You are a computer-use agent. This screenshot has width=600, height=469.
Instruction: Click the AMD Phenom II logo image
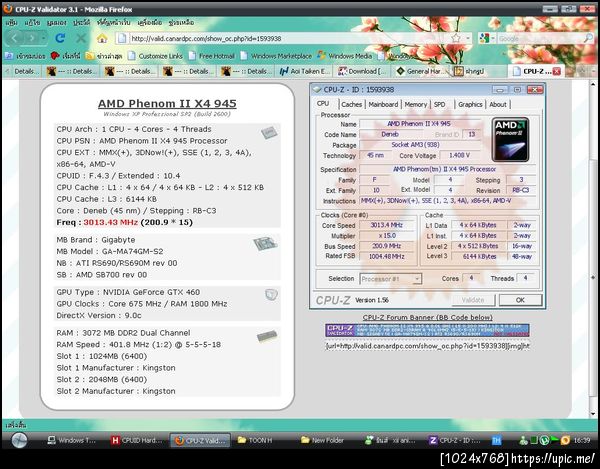click(510, 140)
